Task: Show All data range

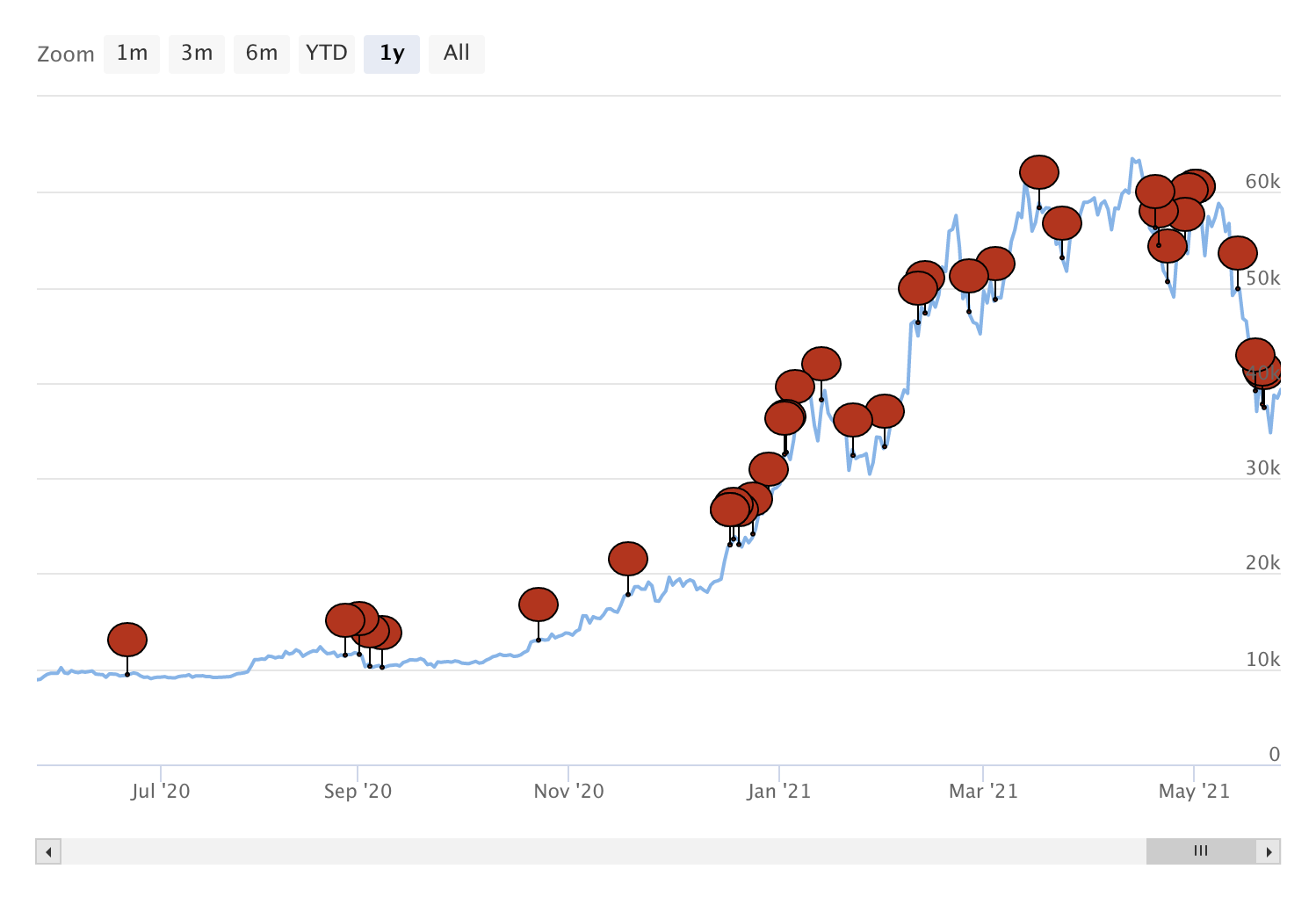Action: click(457, 54)
